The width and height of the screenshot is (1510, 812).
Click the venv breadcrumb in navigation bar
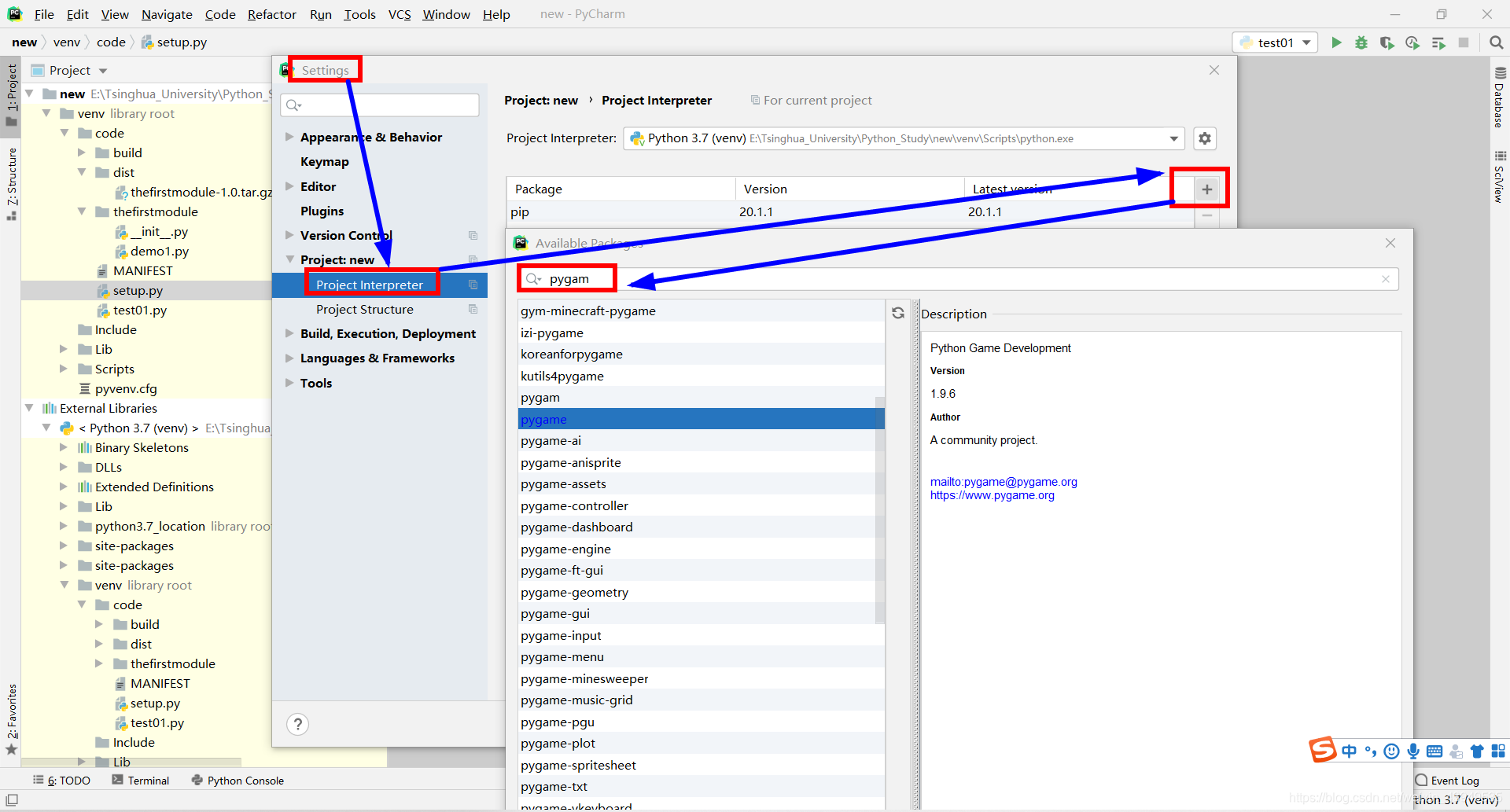pyautogui.click(x=67, y=42)
